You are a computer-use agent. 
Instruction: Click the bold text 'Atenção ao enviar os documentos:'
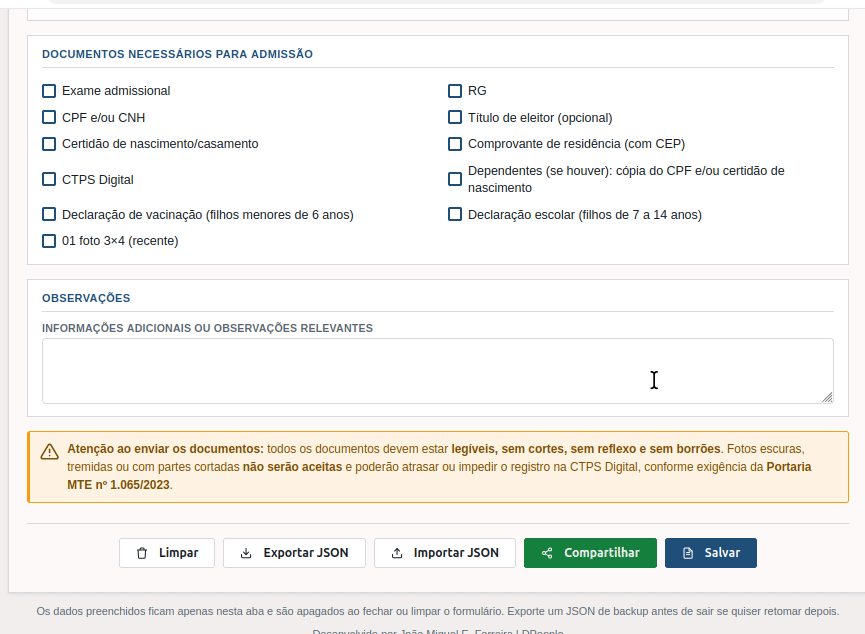[165, 449]
